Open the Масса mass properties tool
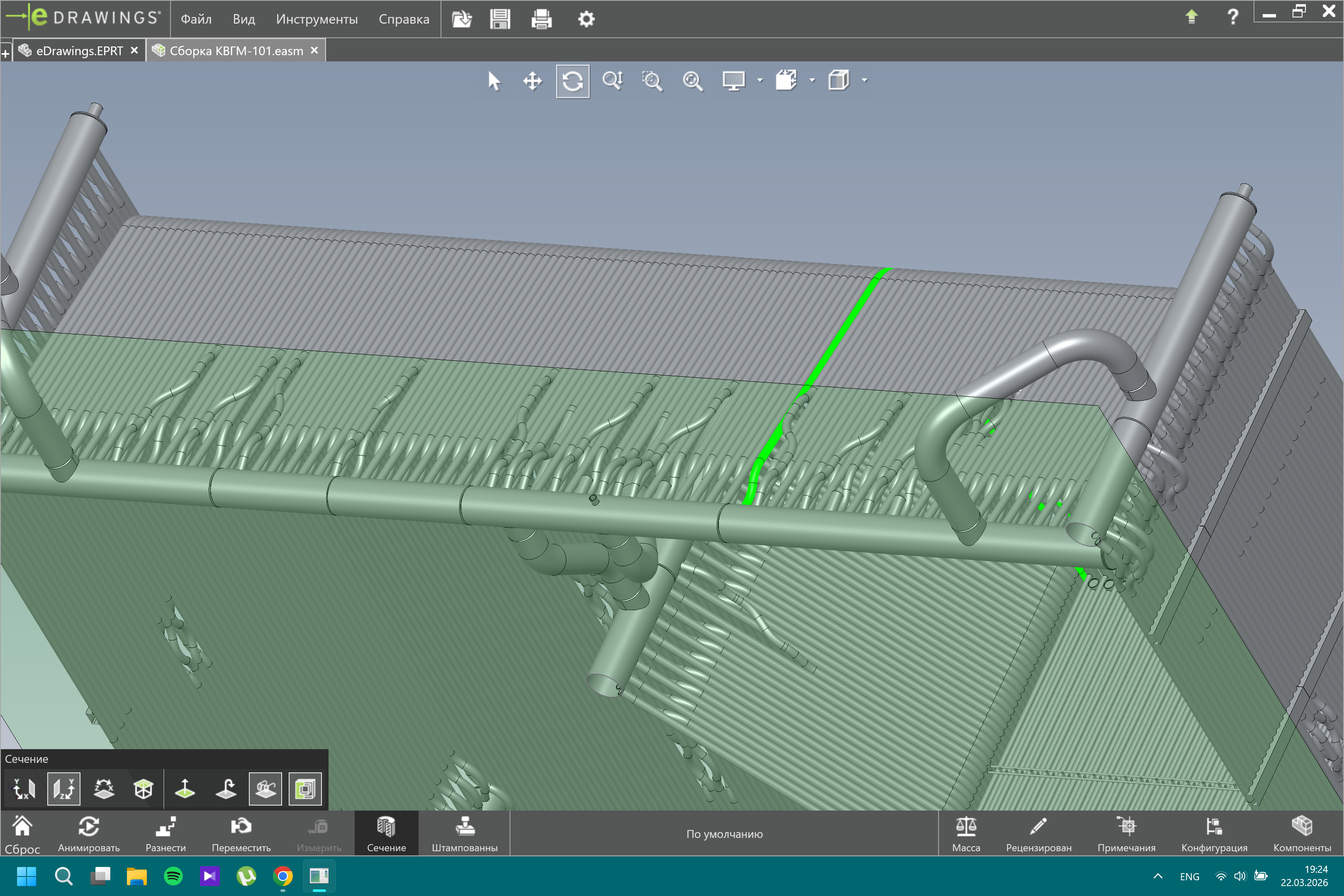 966,833
